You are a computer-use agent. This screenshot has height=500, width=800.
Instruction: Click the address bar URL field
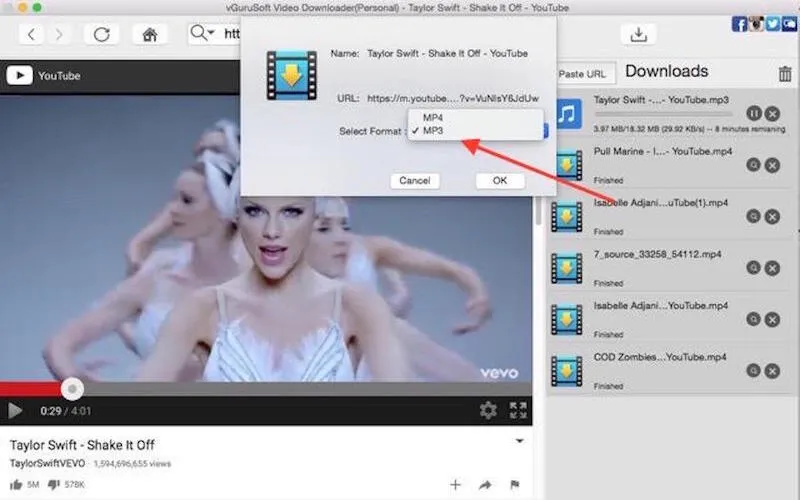(x=232, y=34)
